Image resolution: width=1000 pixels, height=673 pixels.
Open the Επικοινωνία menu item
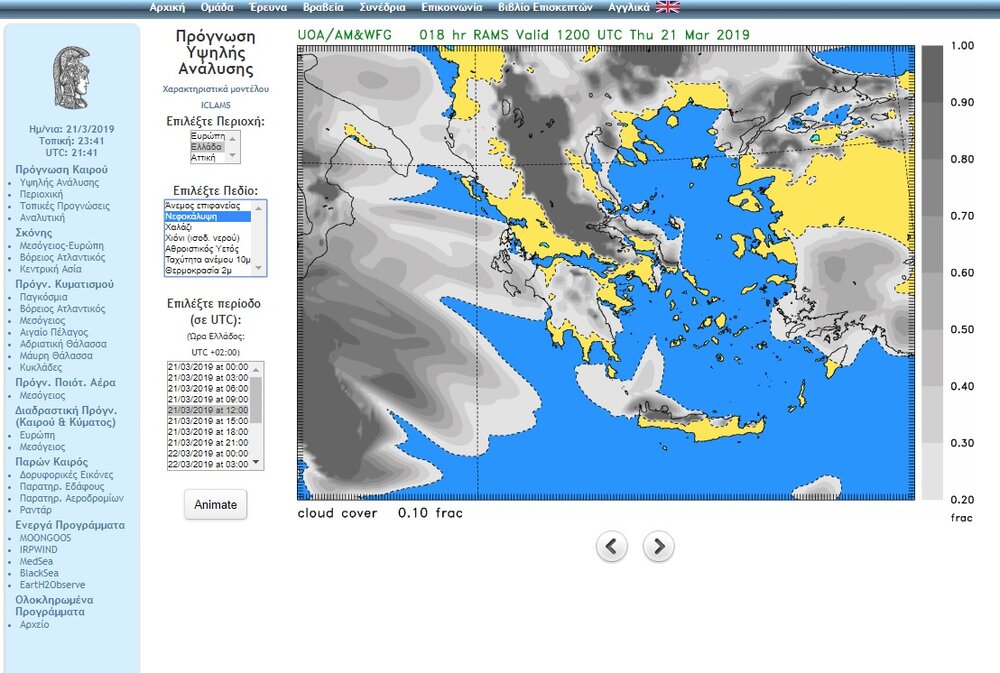coord(449,7)
